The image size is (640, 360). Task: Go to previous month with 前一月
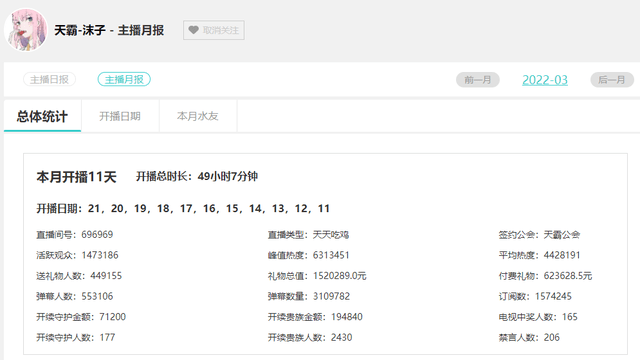click(478, 80)
